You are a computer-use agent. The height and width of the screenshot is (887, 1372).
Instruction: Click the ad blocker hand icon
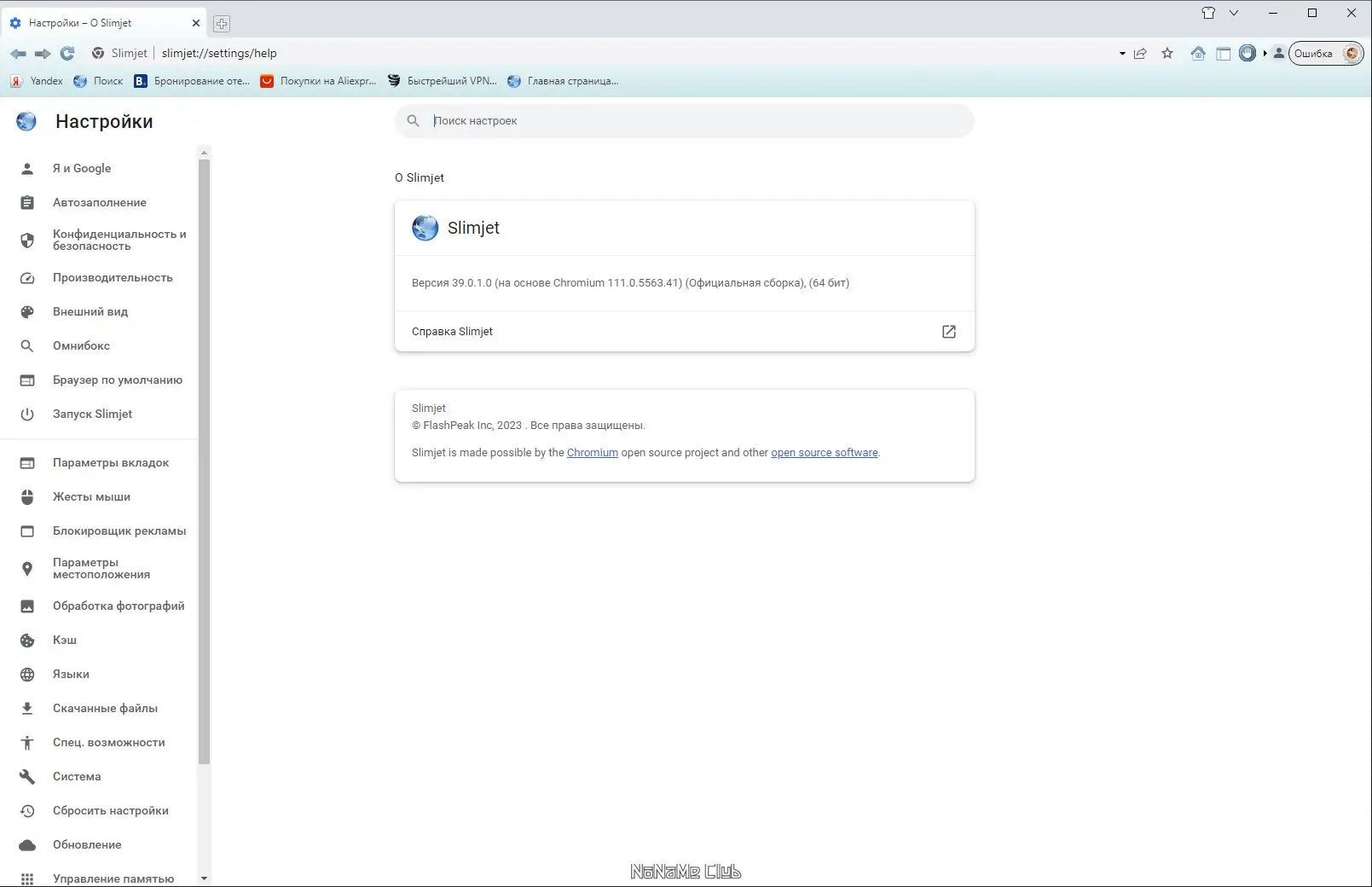point(1248,54)
